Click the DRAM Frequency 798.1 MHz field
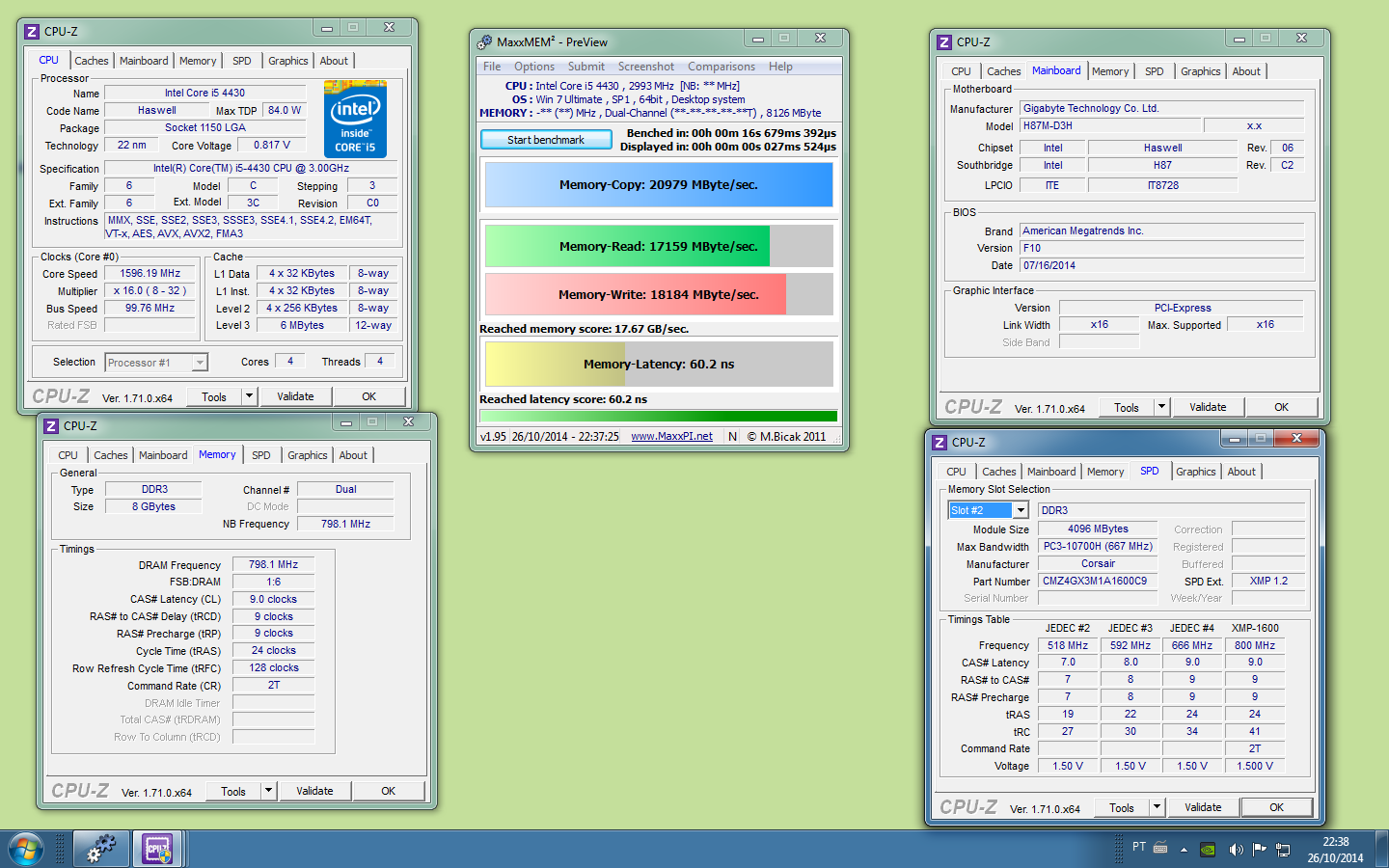The width and height of the screenshot is (1389, 868). (273, 565)
